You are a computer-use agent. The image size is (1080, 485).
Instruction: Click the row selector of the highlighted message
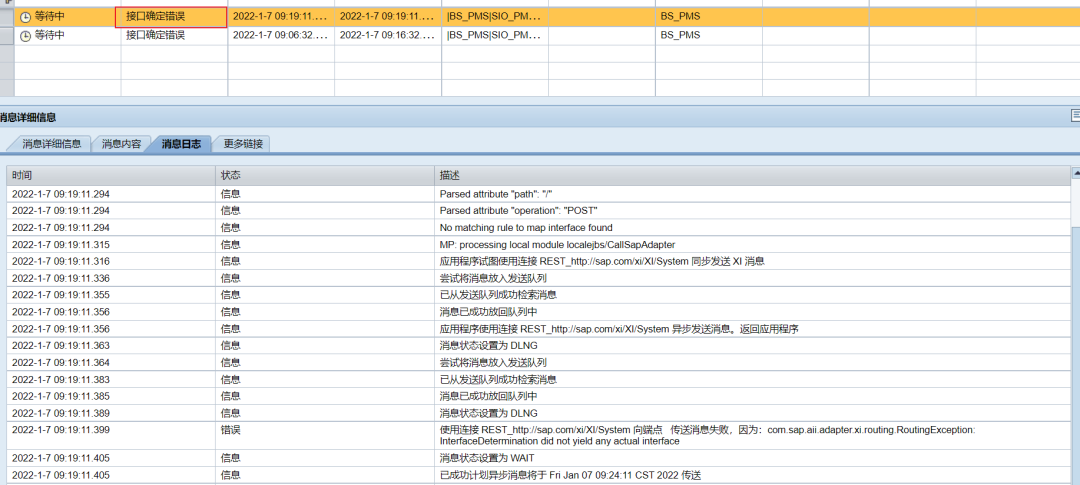[7, 17]
